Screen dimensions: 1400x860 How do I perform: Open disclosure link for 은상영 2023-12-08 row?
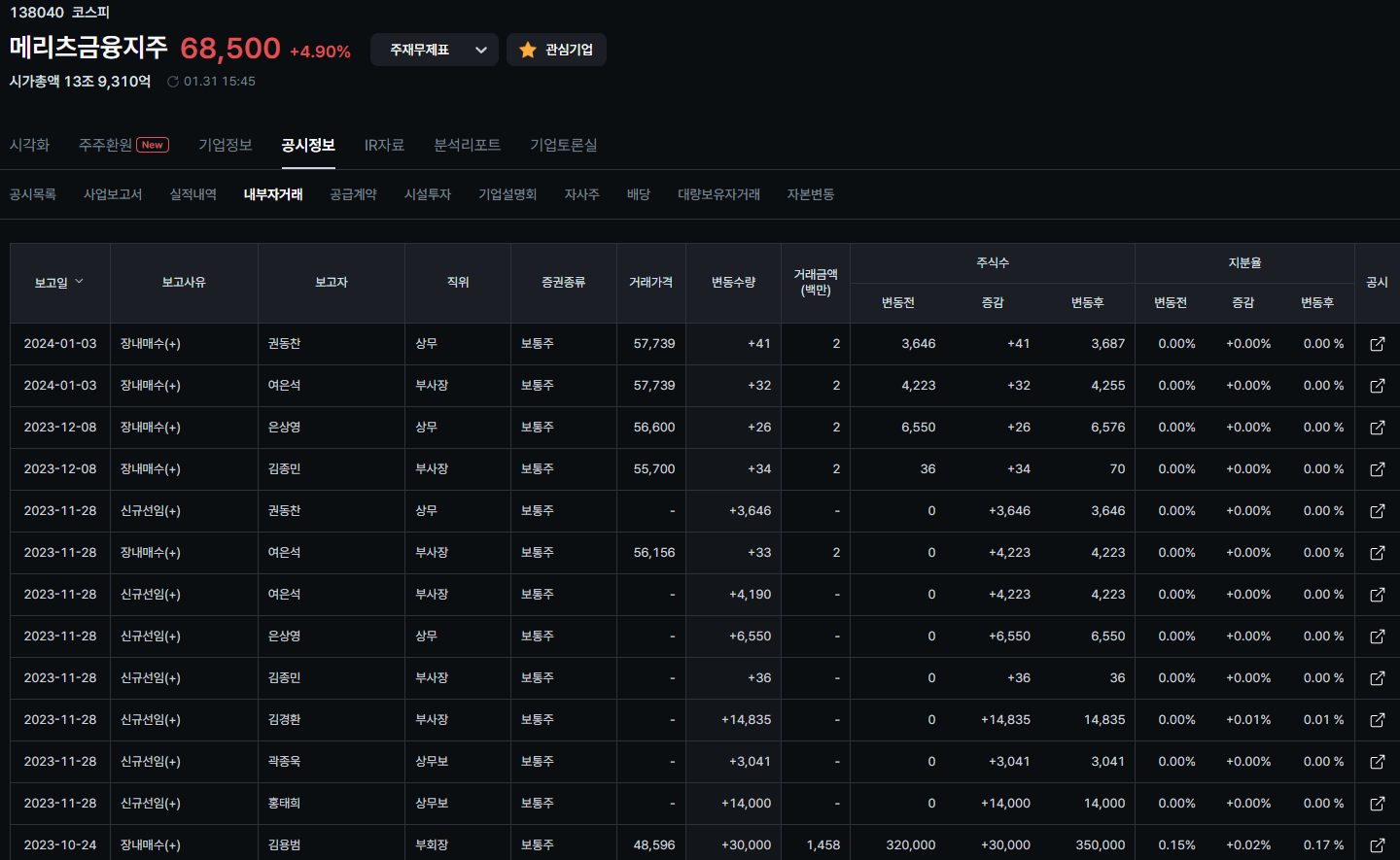tap(1377, 428)
